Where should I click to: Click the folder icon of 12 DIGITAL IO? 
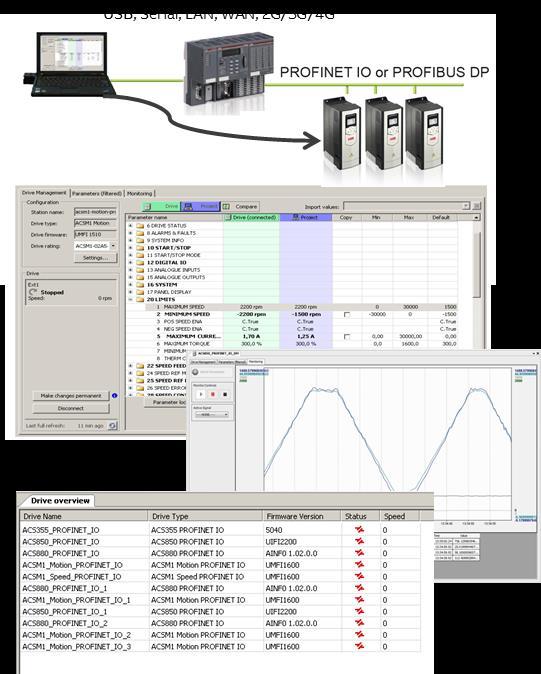(140, 262)
